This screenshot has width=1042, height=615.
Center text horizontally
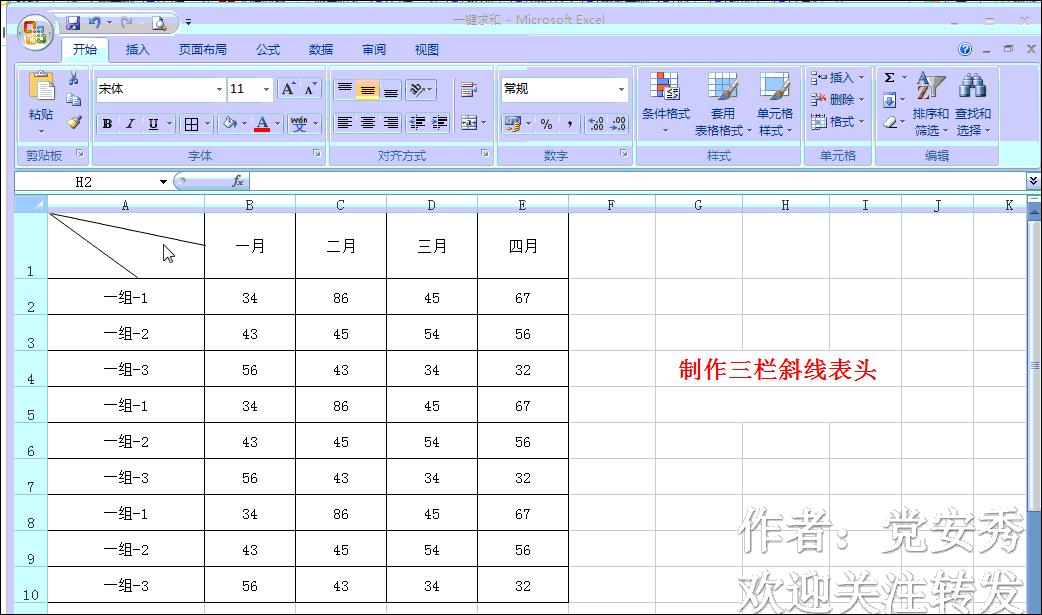(367, 123)
